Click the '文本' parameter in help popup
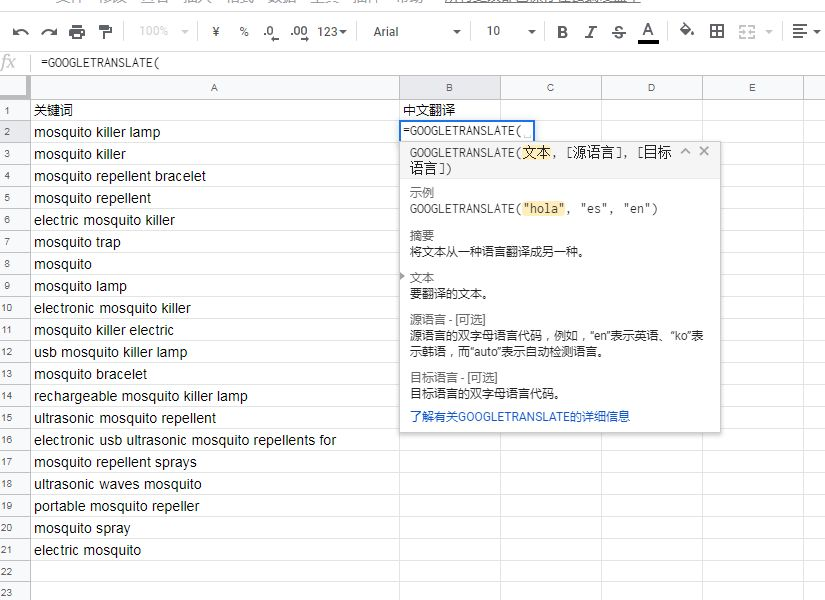This screenshot has height=600, width=825. (x=422, y=277)
